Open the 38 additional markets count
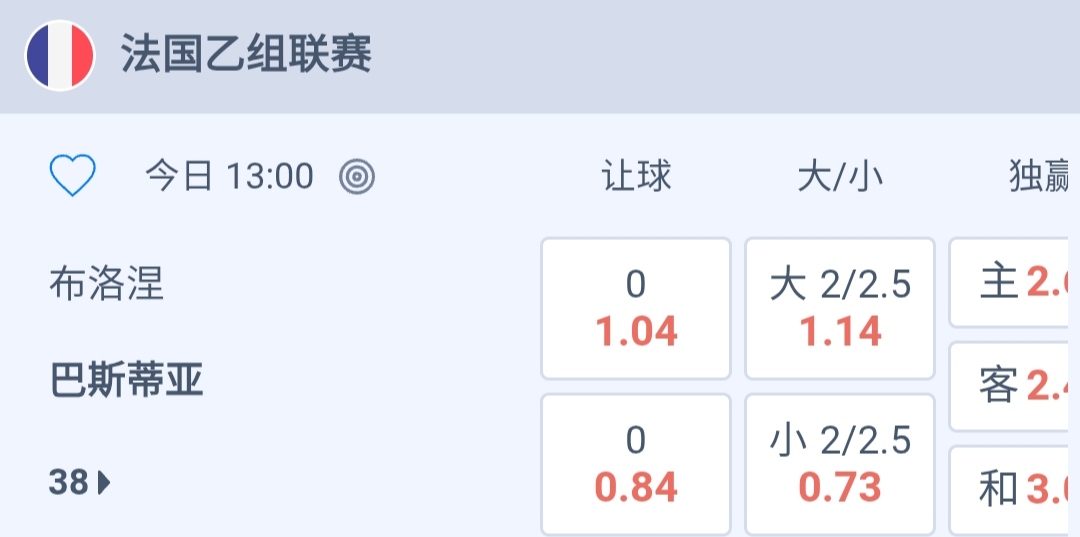Screen dimensions: 1080x537 pyautogui.click(x=69, y=483)
